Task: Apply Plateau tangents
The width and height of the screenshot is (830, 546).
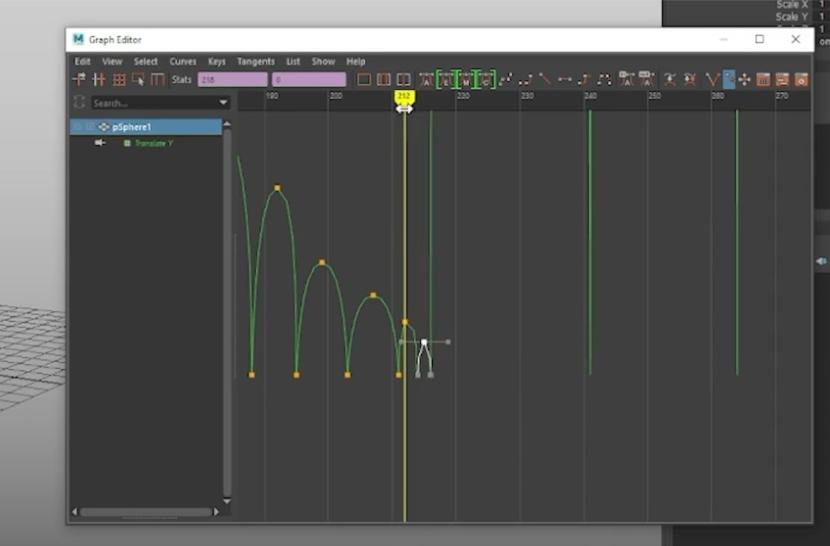Action: (603, 80)
